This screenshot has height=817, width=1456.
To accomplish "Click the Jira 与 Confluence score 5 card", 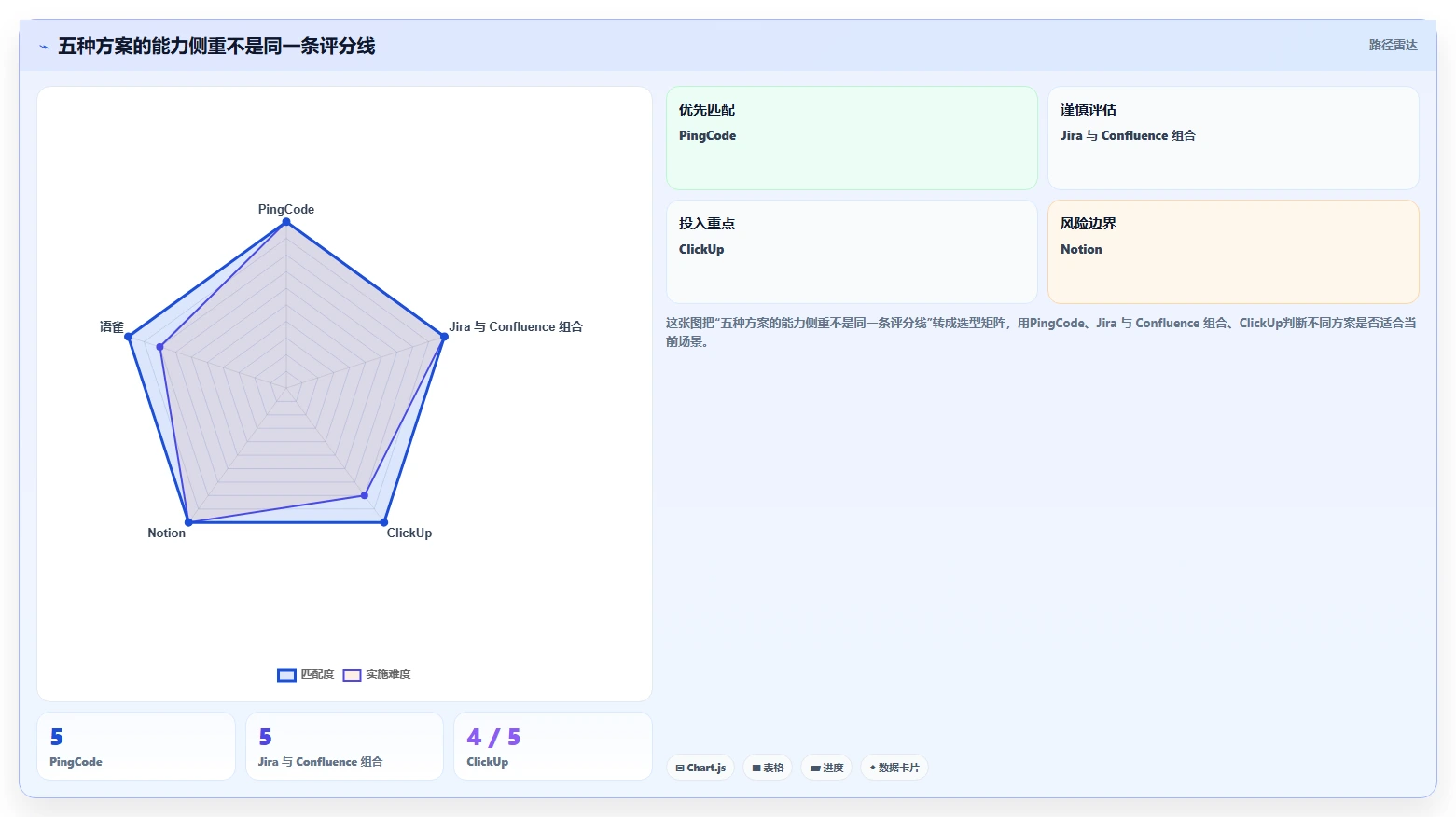I will click(344, 746).
